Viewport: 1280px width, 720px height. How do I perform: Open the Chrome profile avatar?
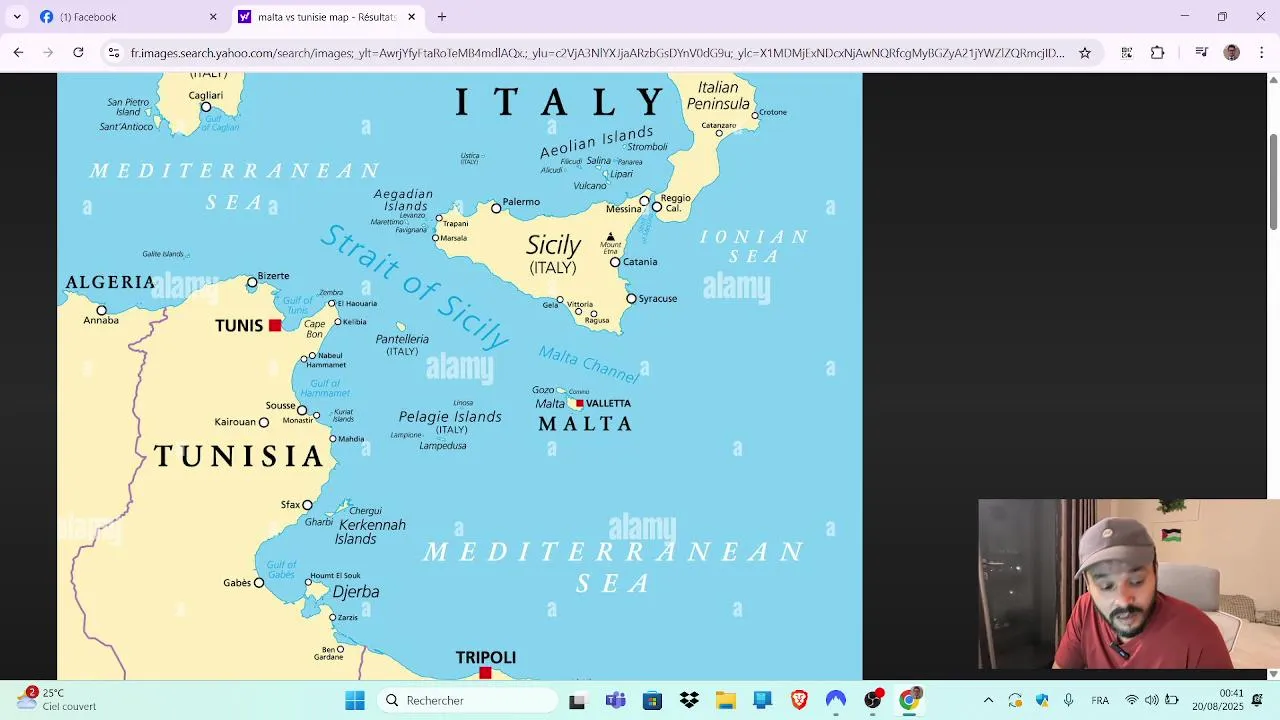pos(1232,53)
